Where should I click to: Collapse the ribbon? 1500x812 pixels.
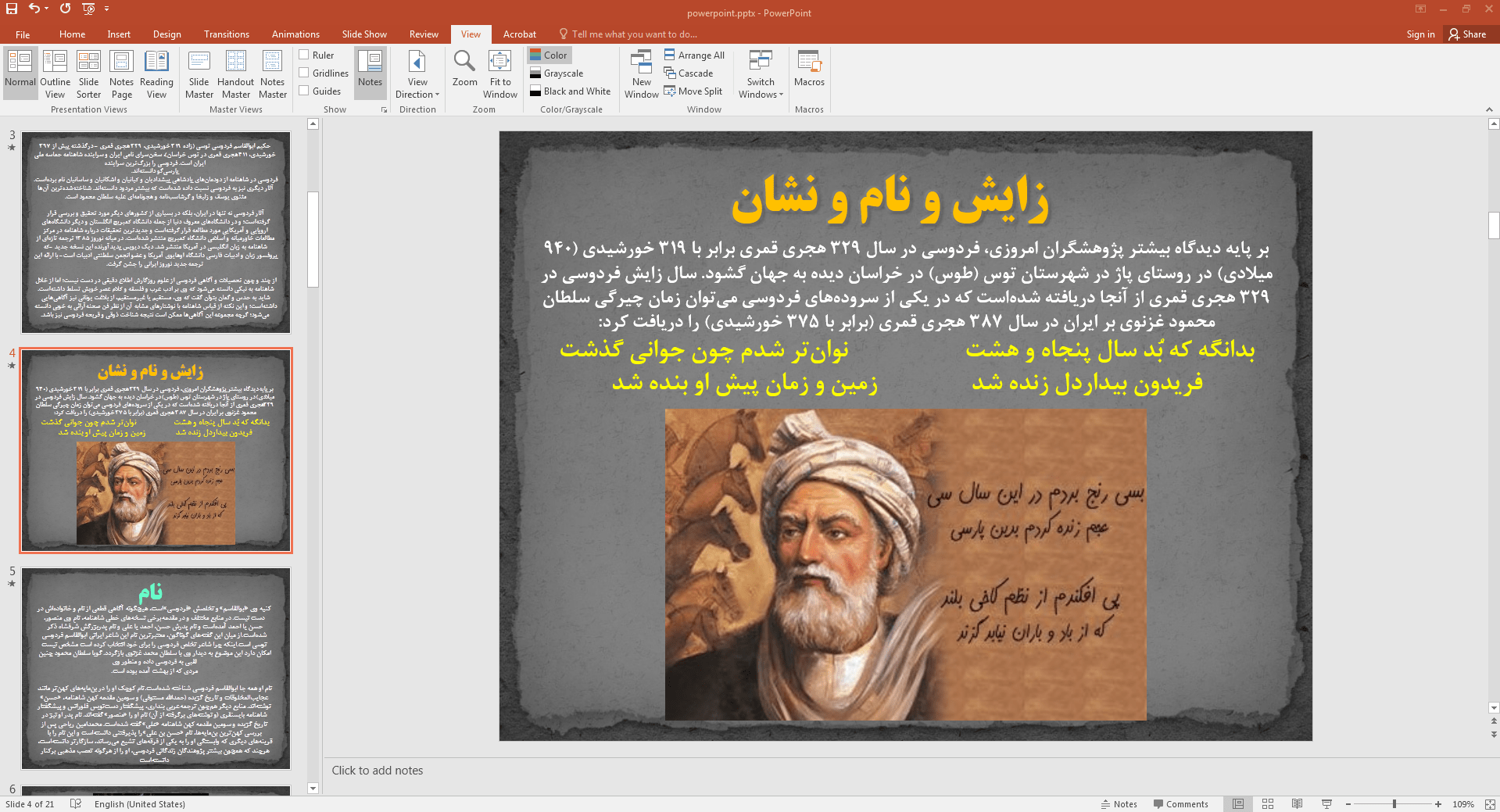click(x=1489, y=109)
